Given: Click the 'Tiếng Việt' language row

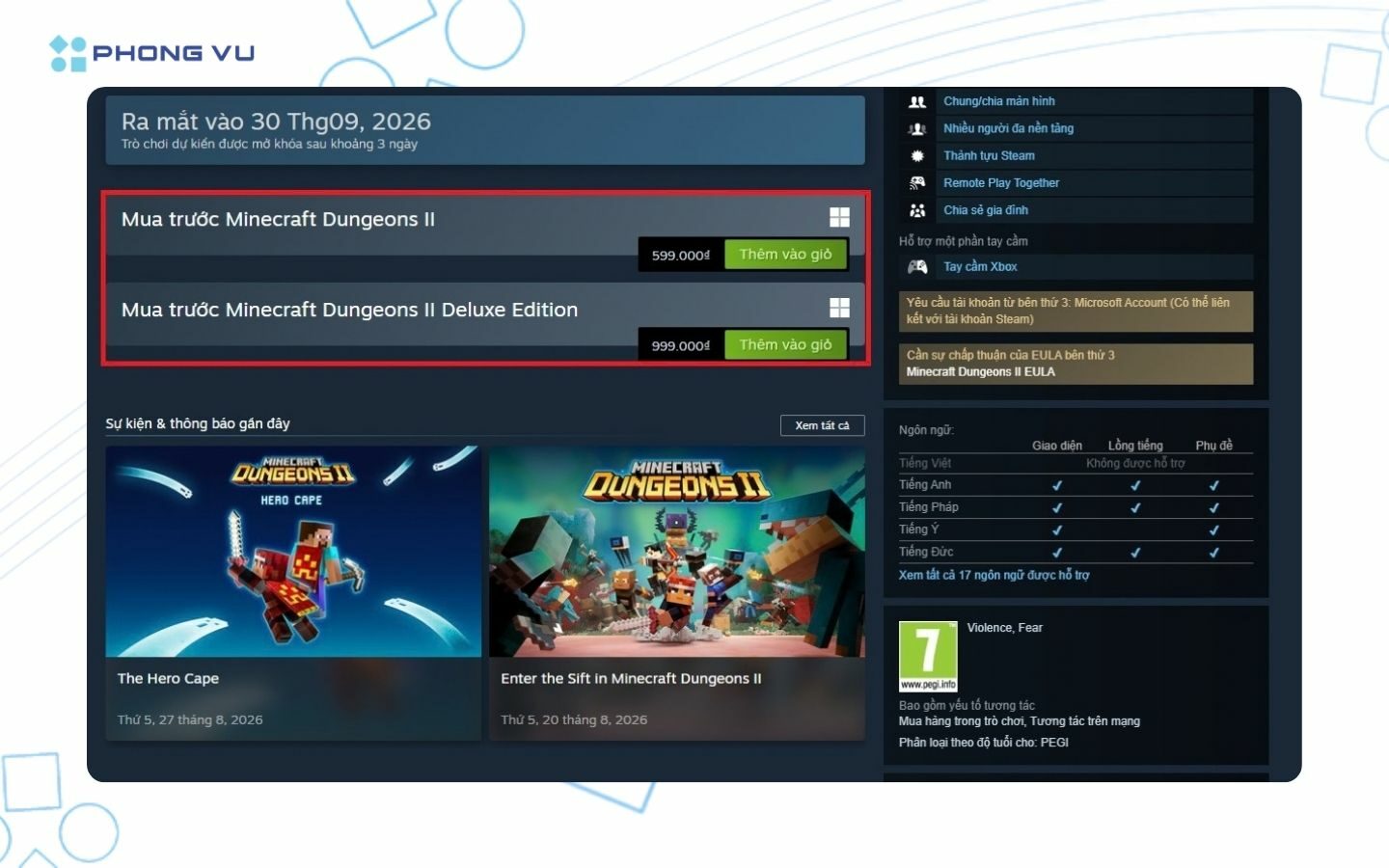Looking at the screenshot, I should pos(1076,463).
